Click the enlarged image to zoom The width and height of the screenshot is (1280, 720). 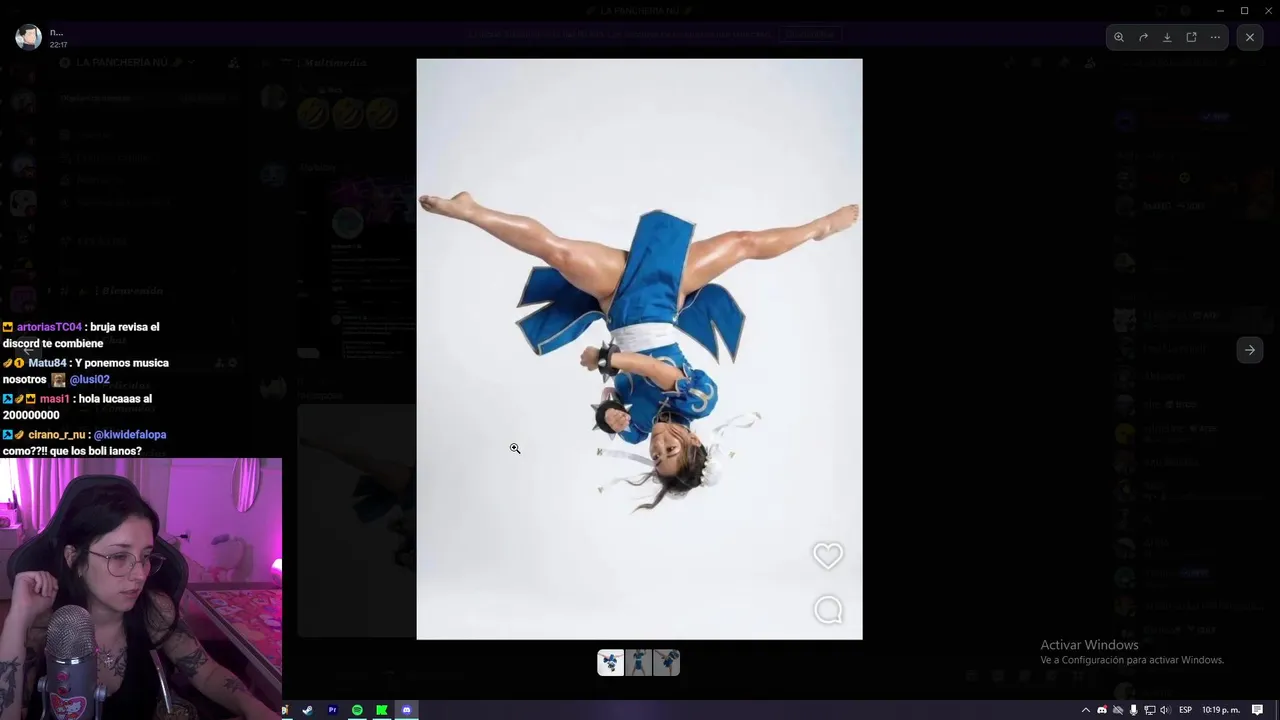[x=639, y=349]
